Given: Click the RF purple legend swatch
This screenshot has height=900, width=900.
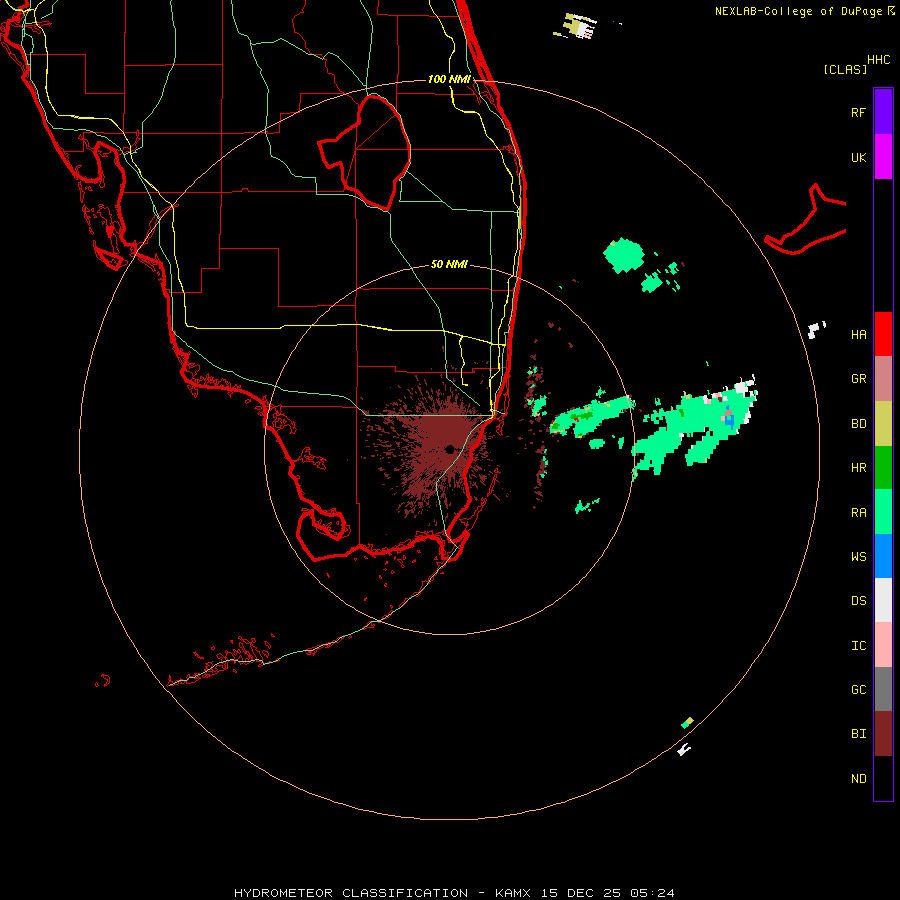Looking at the screenshot, I should click(x=883, y=112).
